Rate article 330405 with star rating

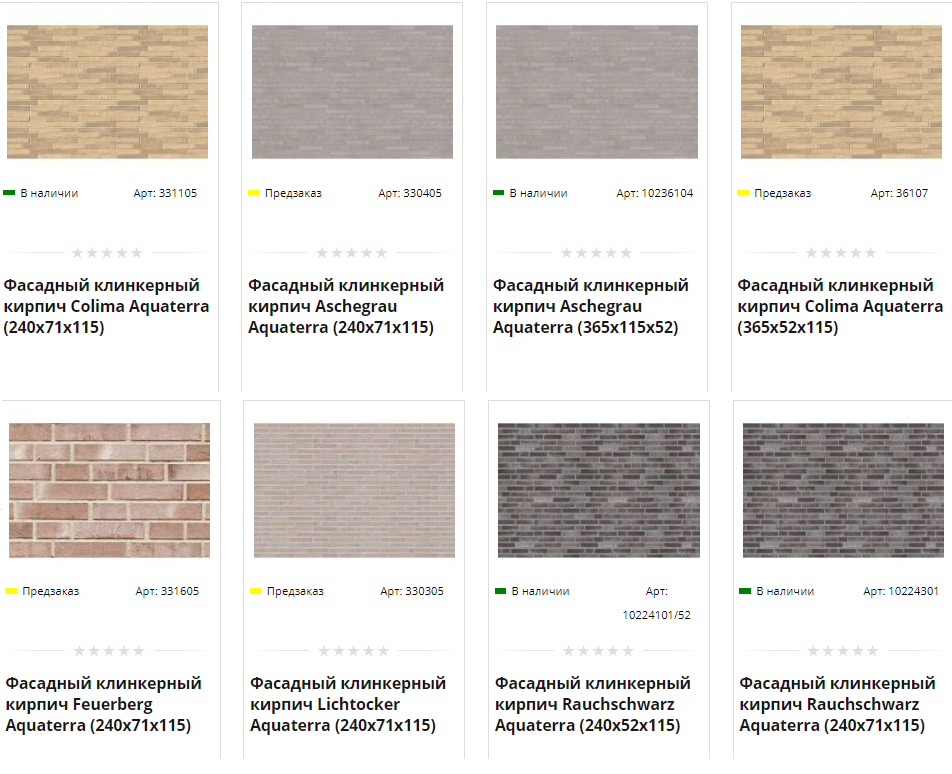(x=352, y=253)
